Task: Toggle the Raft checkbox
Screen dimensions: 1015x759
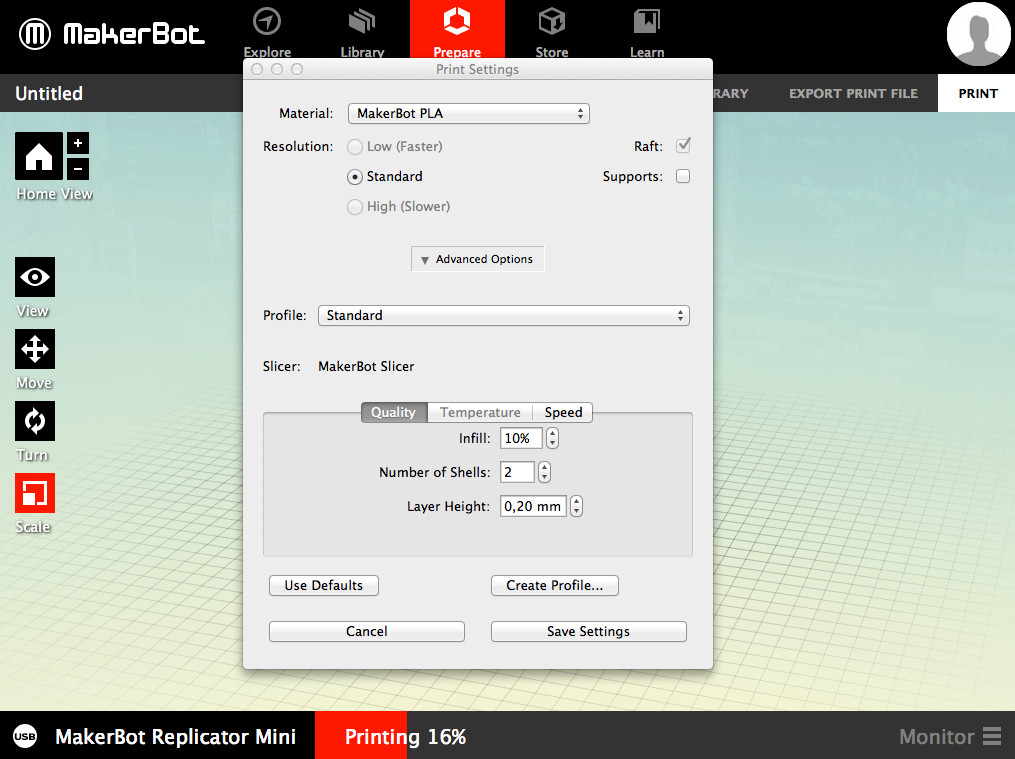Action: pyautogui.click(x=683, y=146)
